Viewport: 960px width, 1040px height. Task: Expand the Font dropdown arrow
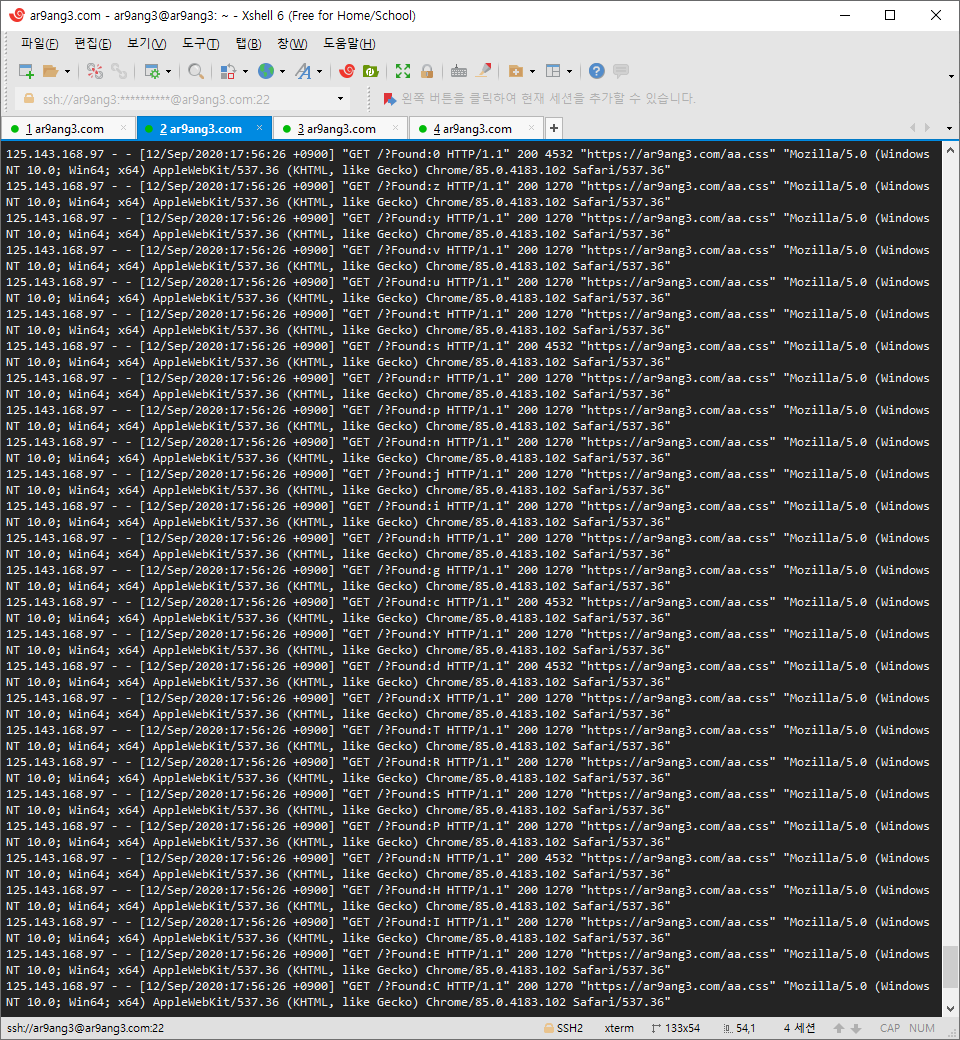tap(320, 72)
